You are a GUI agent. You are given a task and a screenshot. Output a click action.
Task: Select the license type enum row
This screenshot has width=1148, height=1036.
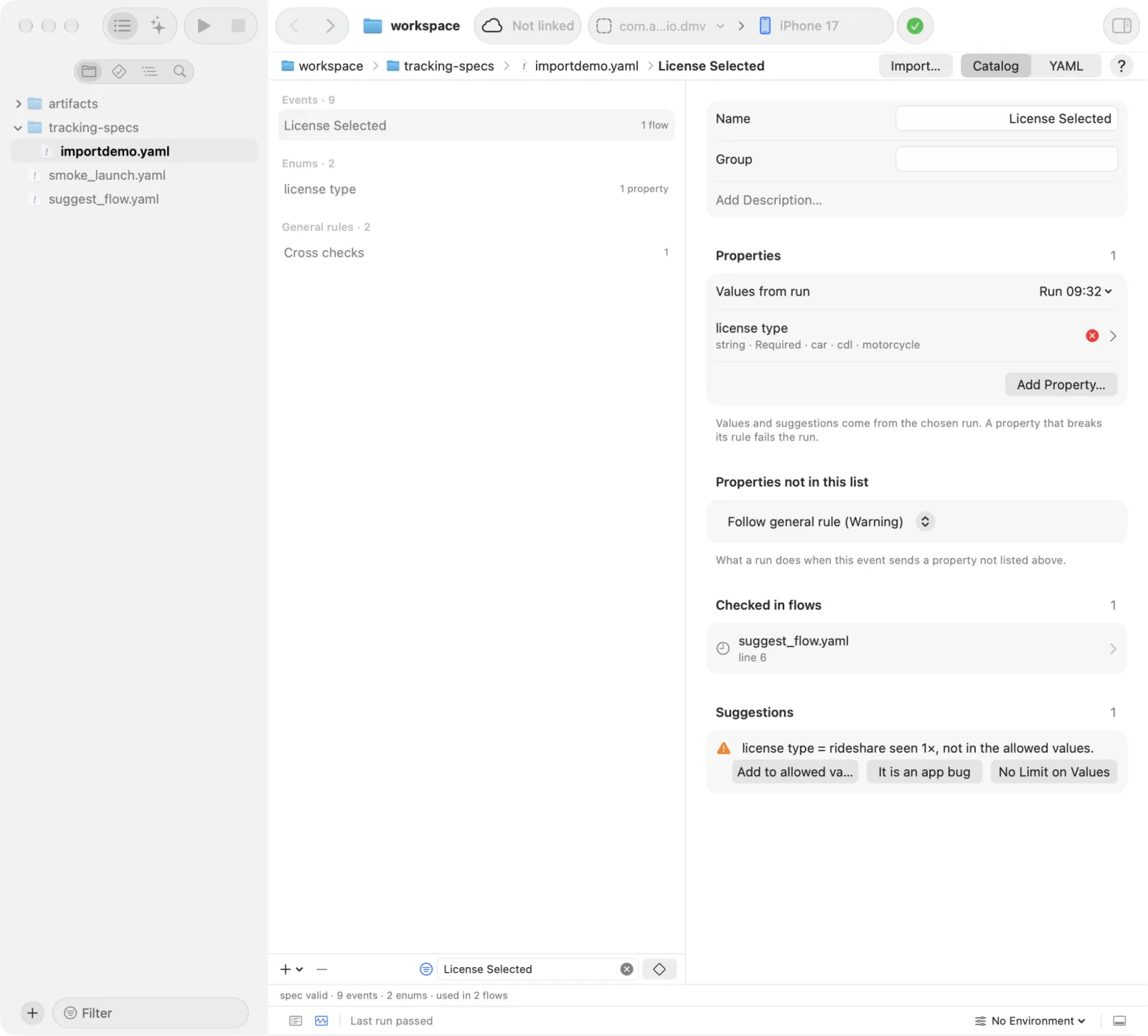(x=476, y=189)
